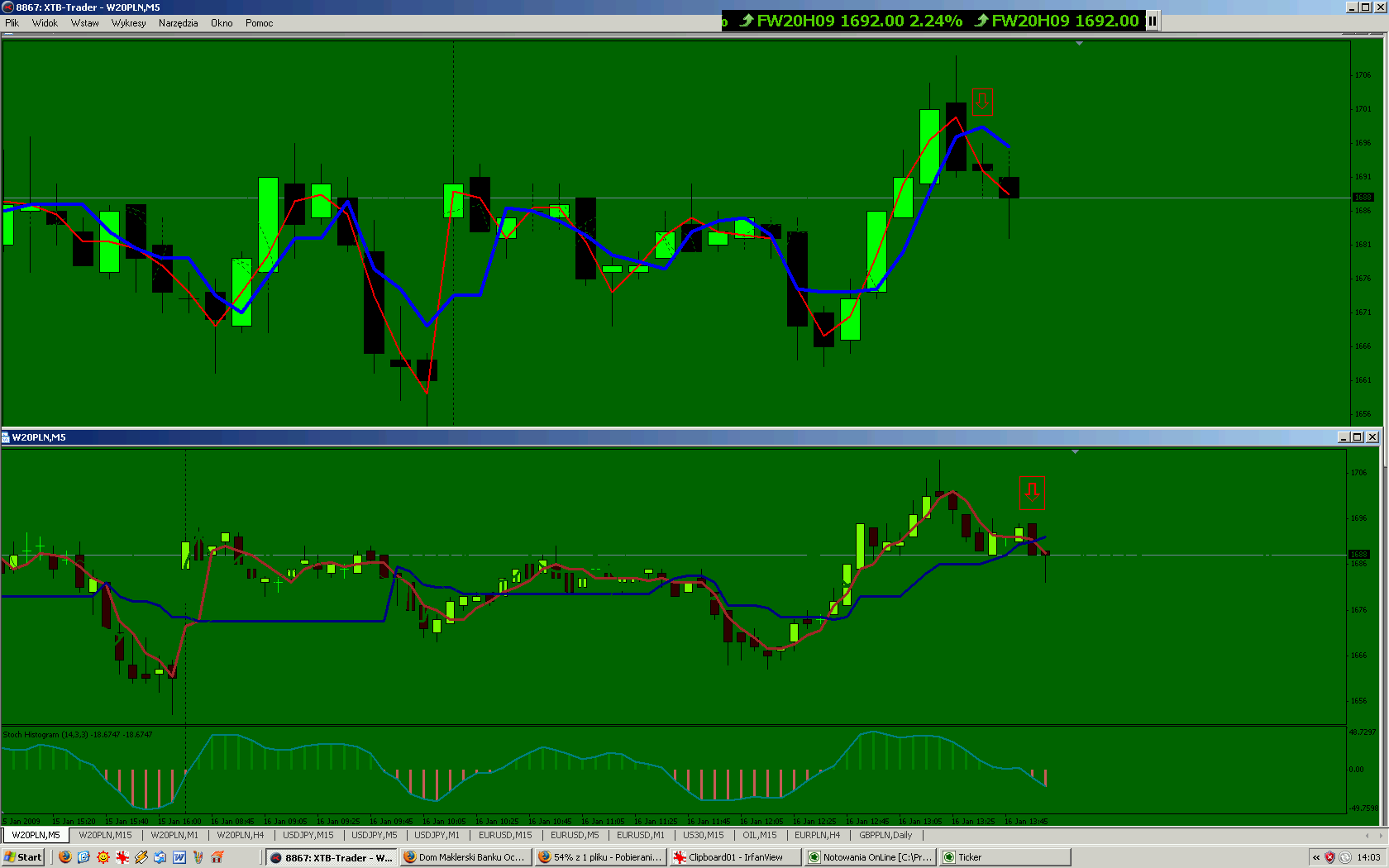Minimize the inner W20PLN,M5 chart window

(x=1344, y=437)
